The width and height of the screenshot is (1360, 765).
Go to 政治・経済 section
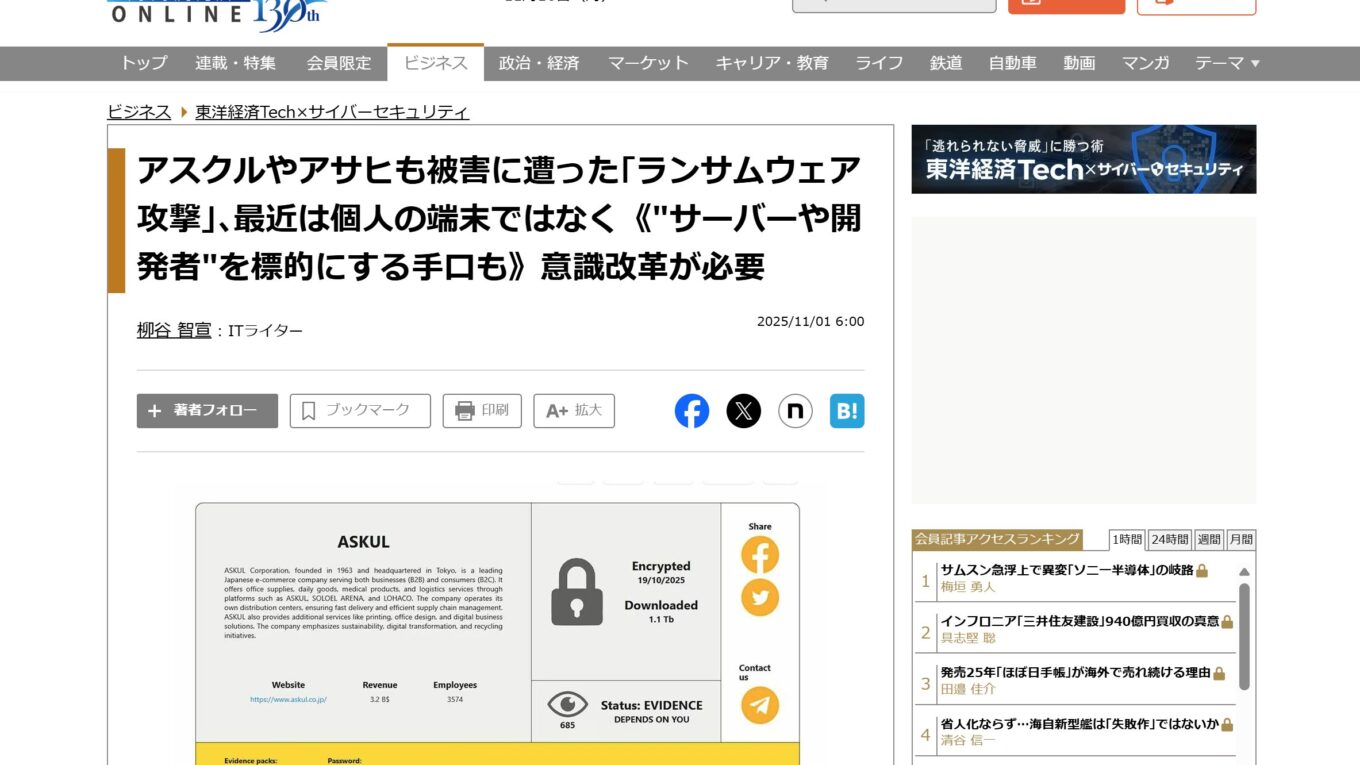point(539,63)
